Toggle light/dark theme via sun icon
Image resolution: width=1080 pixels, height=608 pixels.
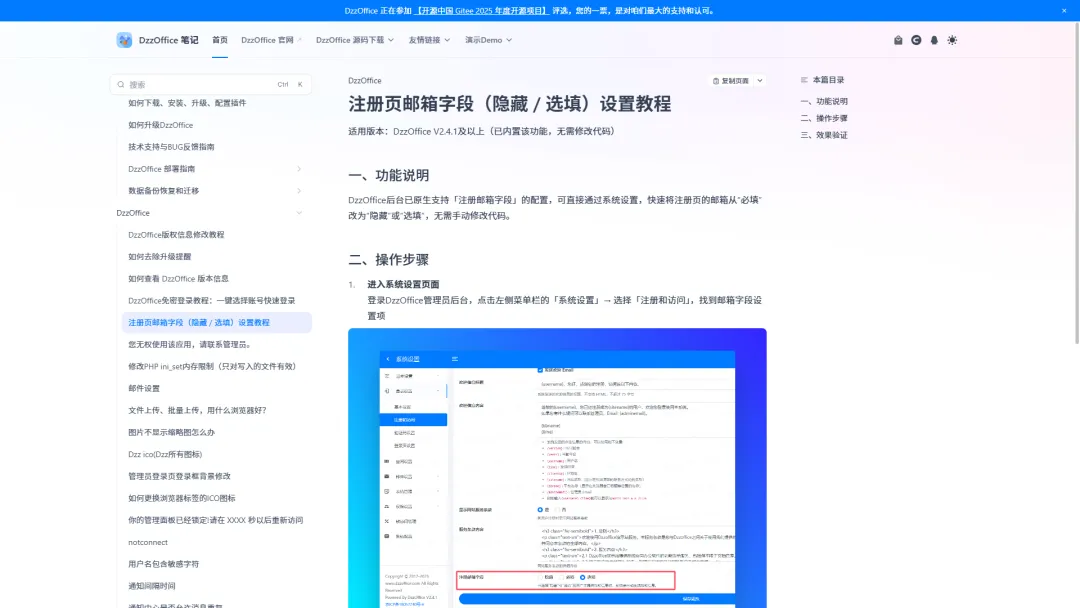[952, 40]
